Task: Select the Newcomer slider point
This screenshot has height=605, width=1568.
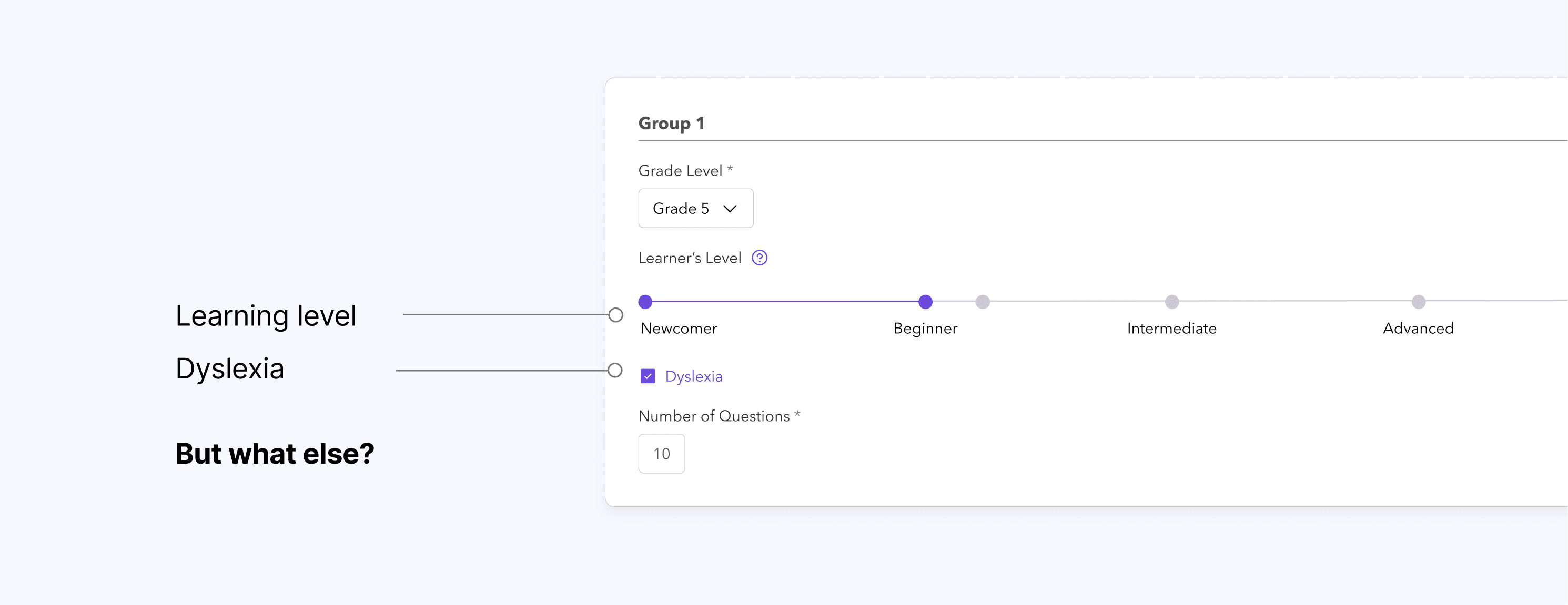Action: click(x=645, y=302)
